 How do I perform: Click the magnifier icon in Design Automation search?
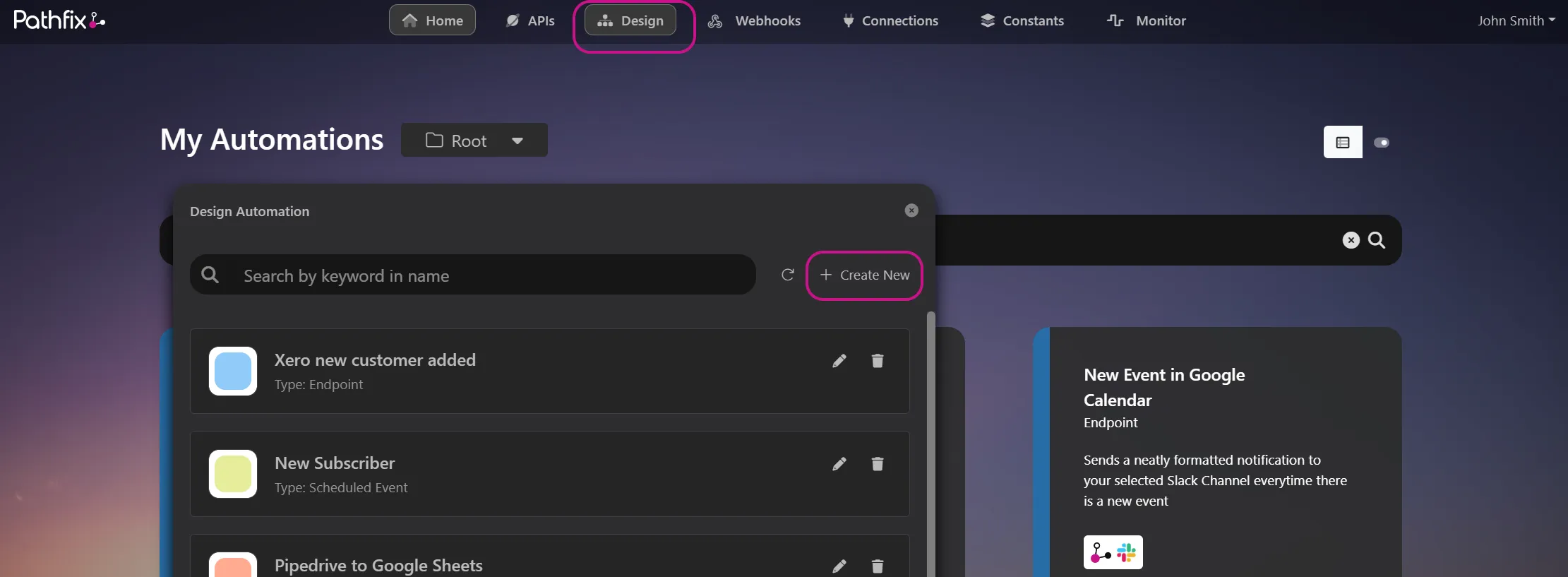(x=210, y=275)
